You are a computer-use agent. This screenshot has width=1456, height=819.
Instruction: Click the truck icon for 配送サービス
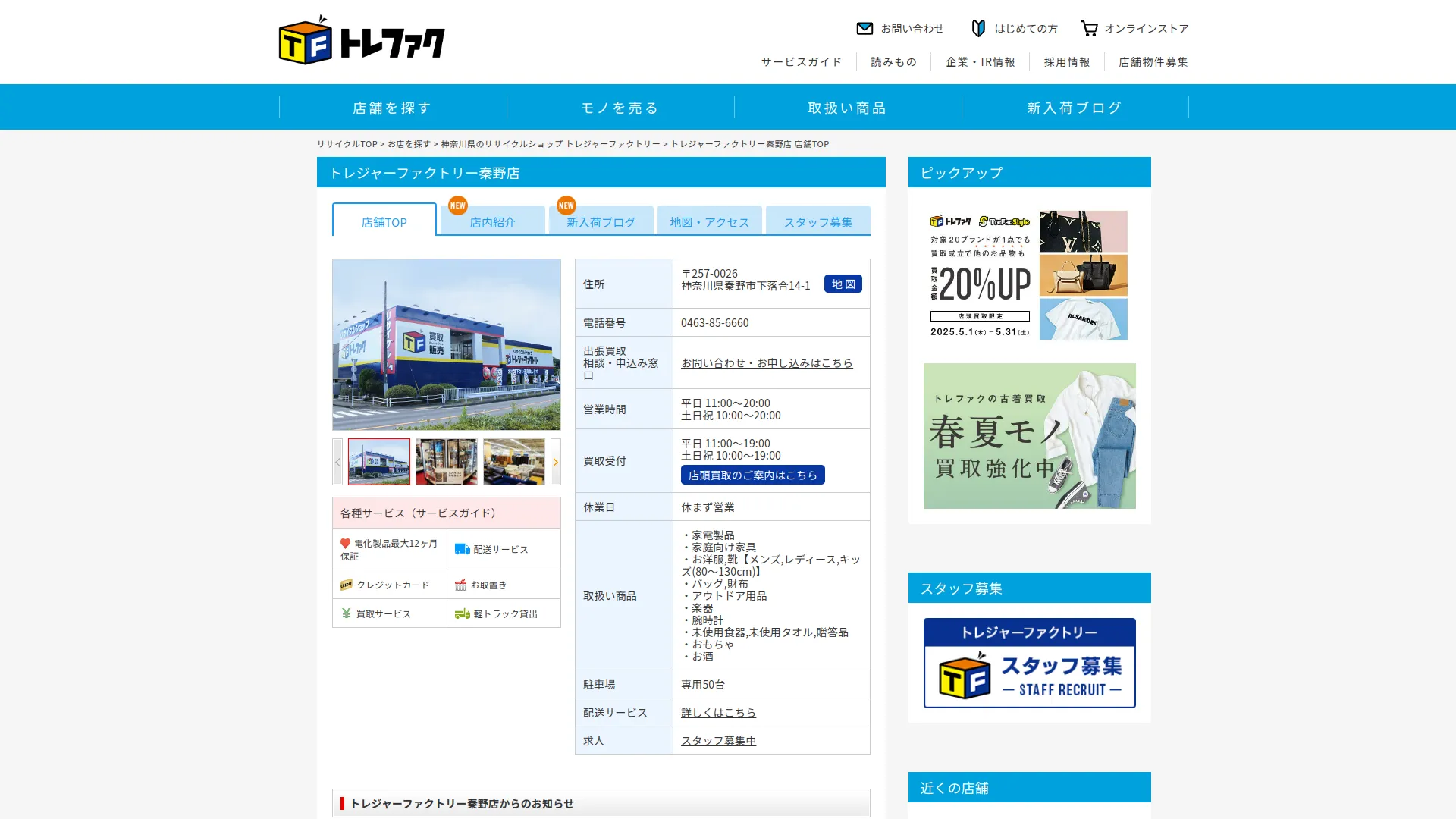[x=462, y=549]
